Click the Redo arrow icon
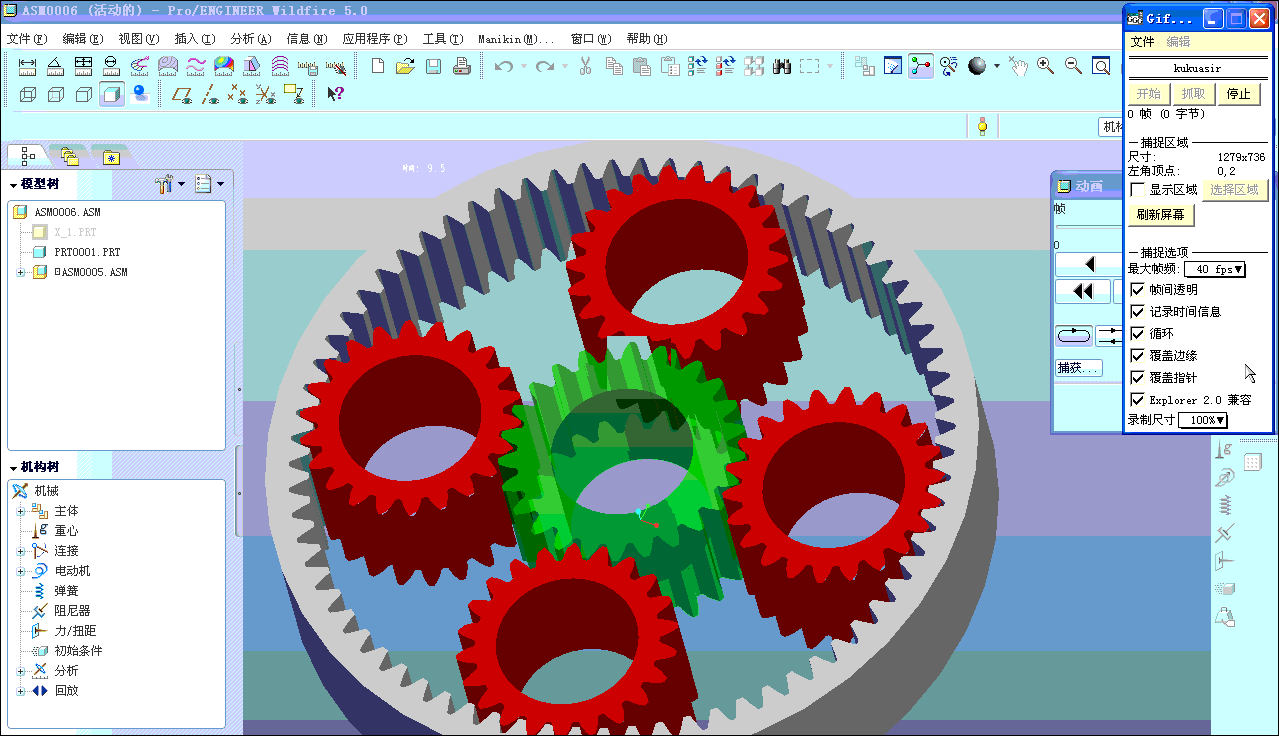The height and width of the screenshot is (736, 1279). pyautogui.click(x=544, y=66)
